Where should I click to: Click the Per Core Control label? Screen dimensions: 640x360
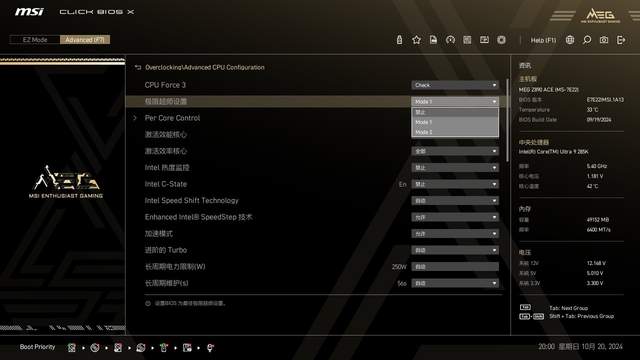click(x=172, y=118)
